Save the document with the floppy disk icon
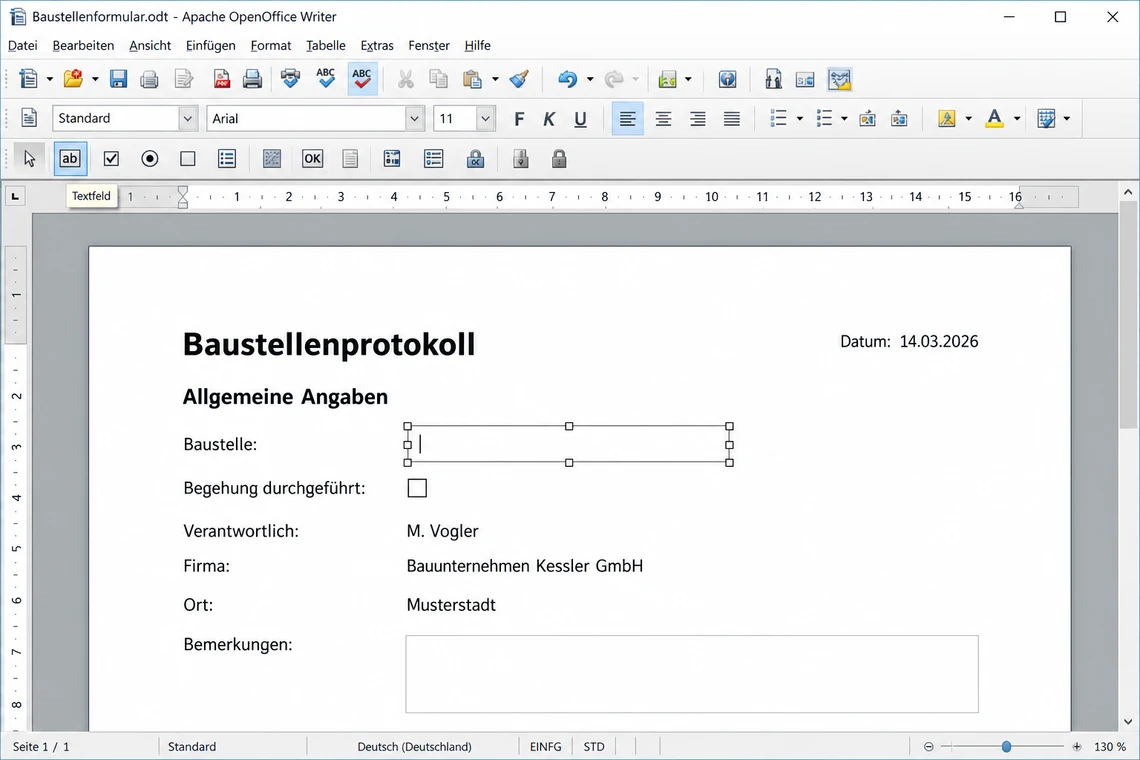Screen dimensions: 1140x760 119,79
